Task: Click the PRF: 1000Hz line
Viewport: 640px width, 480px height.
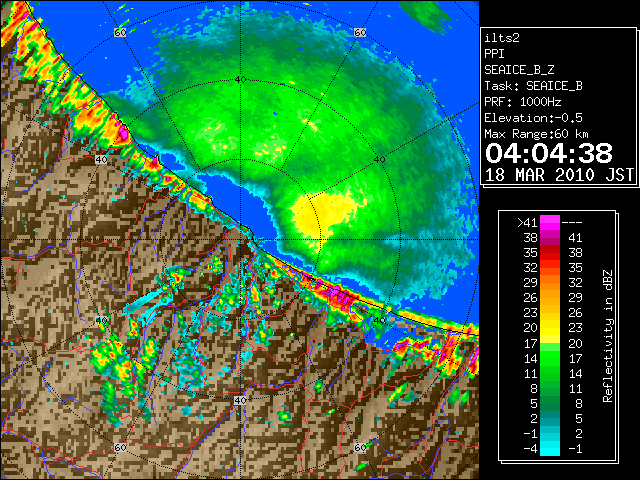Action: pos(523,102)
